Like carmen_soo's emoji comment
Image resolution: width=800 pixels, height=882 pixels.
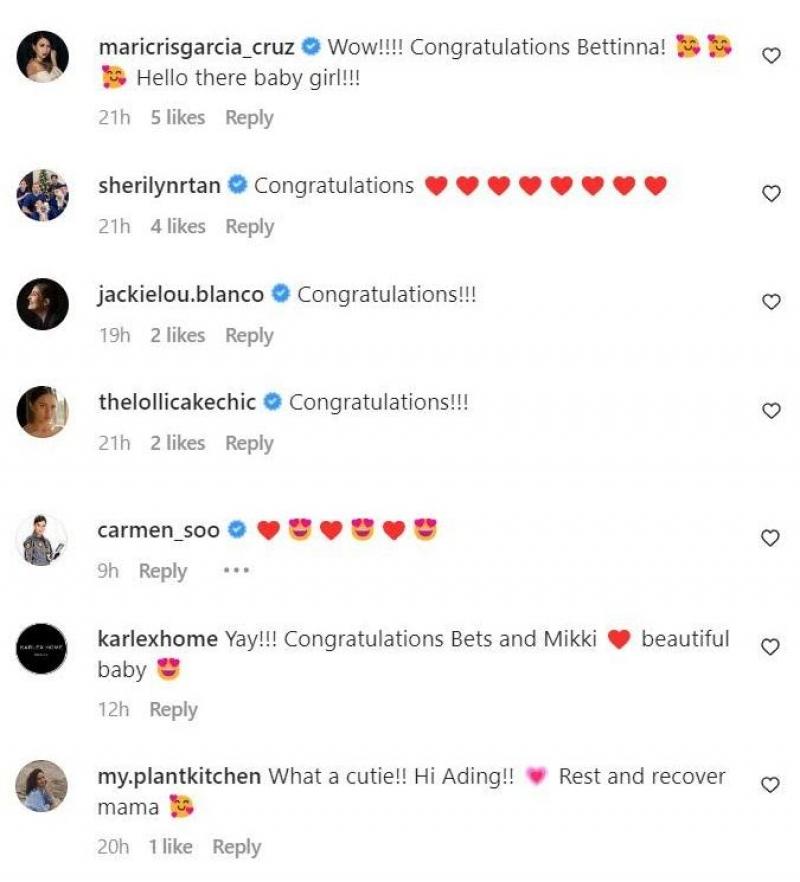pos(771,538)
